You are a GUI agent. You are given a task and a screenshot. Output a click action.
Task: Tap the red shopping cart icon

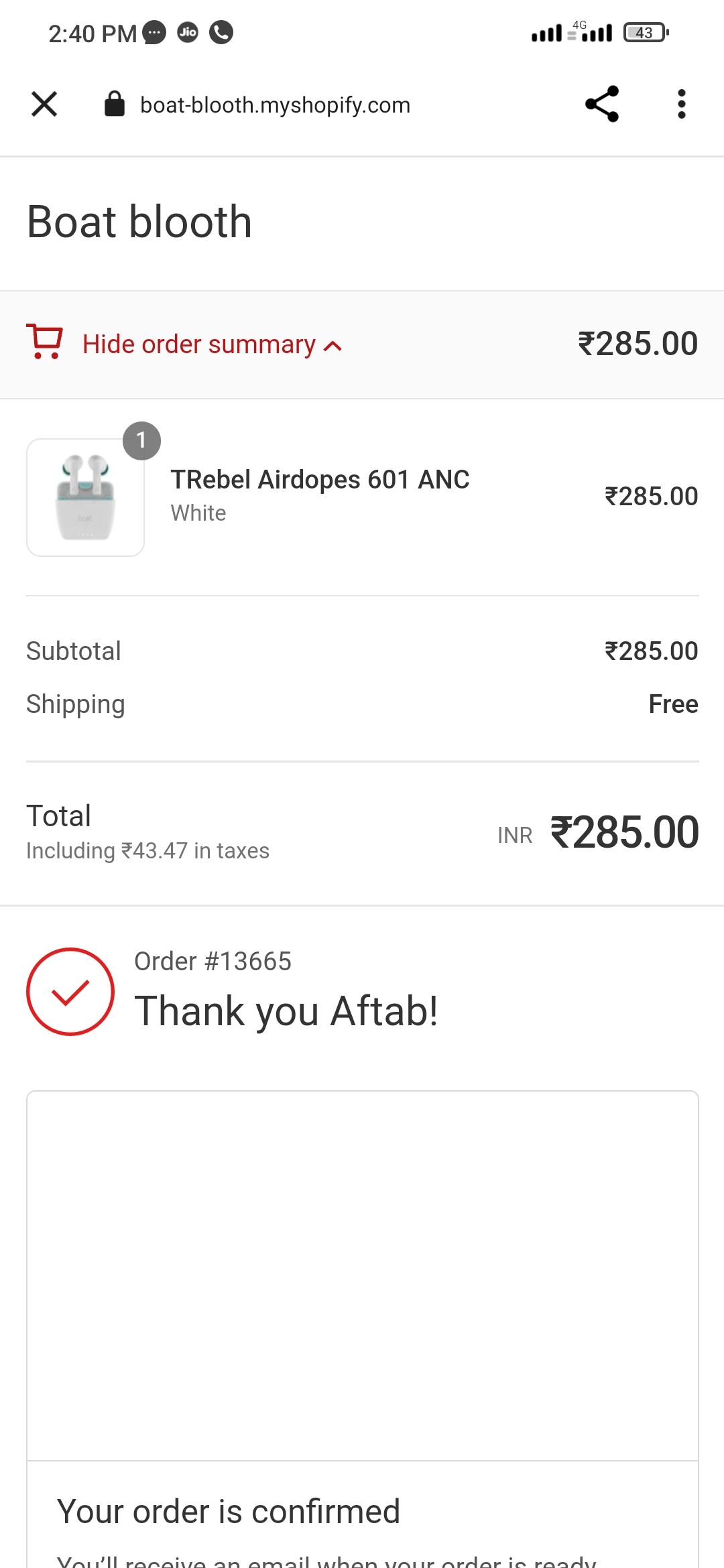click(x=44, y=342)
